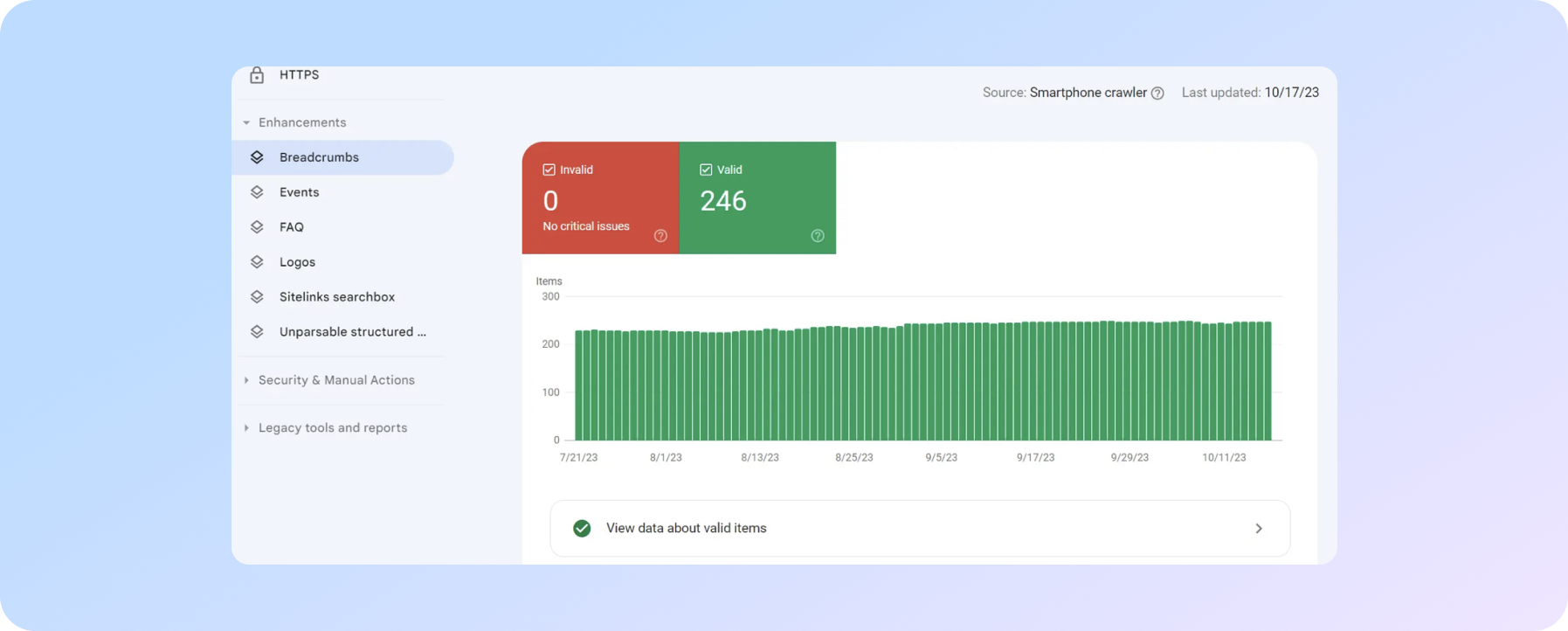Click the 9/5/23 date on the chart axis
The height and width of the screenshot is (631, 1568).
[x=942, y=458]
